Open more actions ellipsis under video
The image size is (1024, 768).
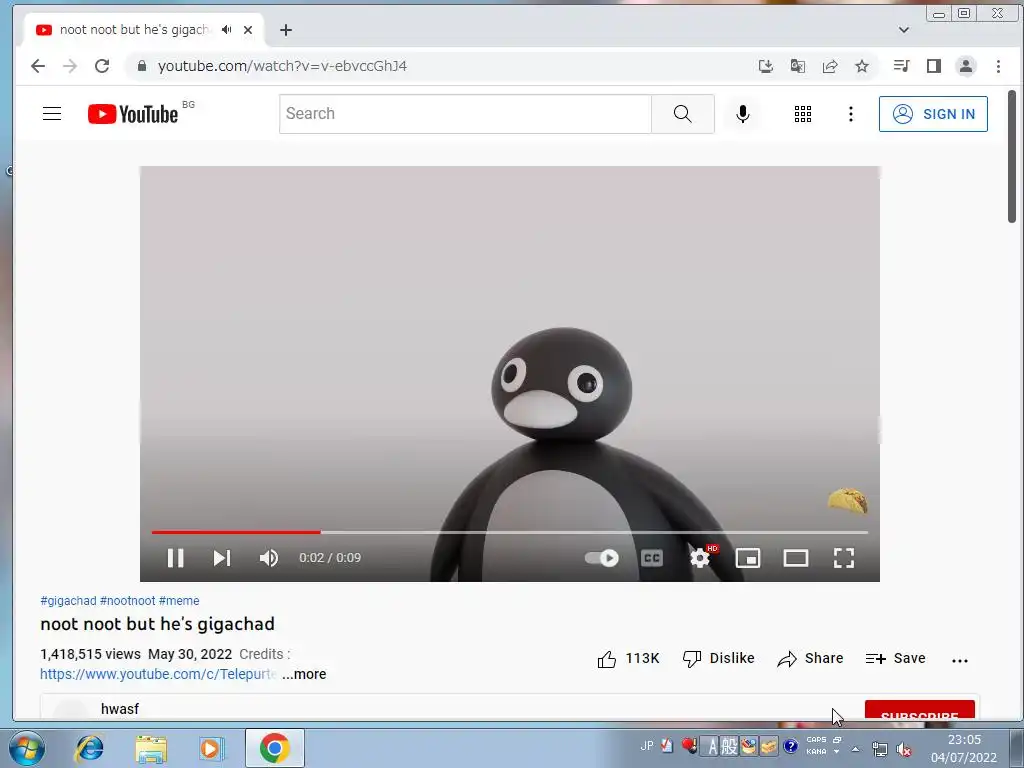(x=959, y=660)
